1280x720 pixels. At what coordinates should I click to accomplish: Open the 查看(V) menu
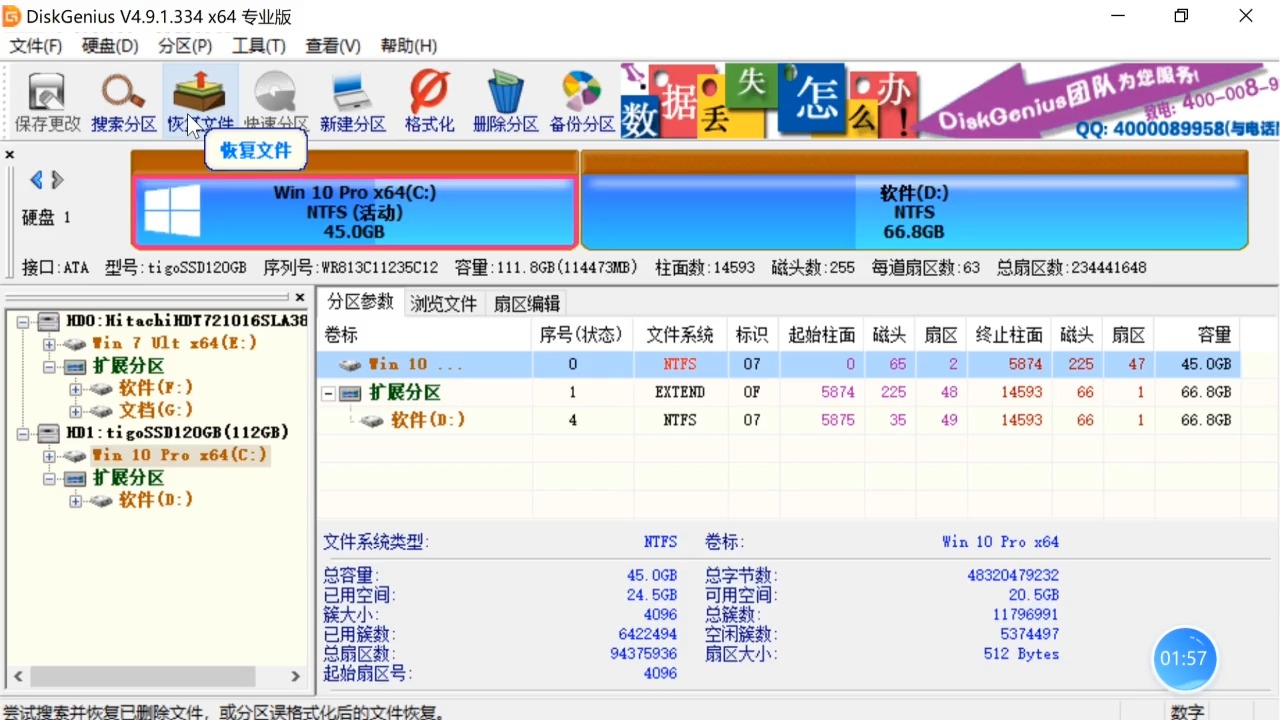(x=333, y=46)
